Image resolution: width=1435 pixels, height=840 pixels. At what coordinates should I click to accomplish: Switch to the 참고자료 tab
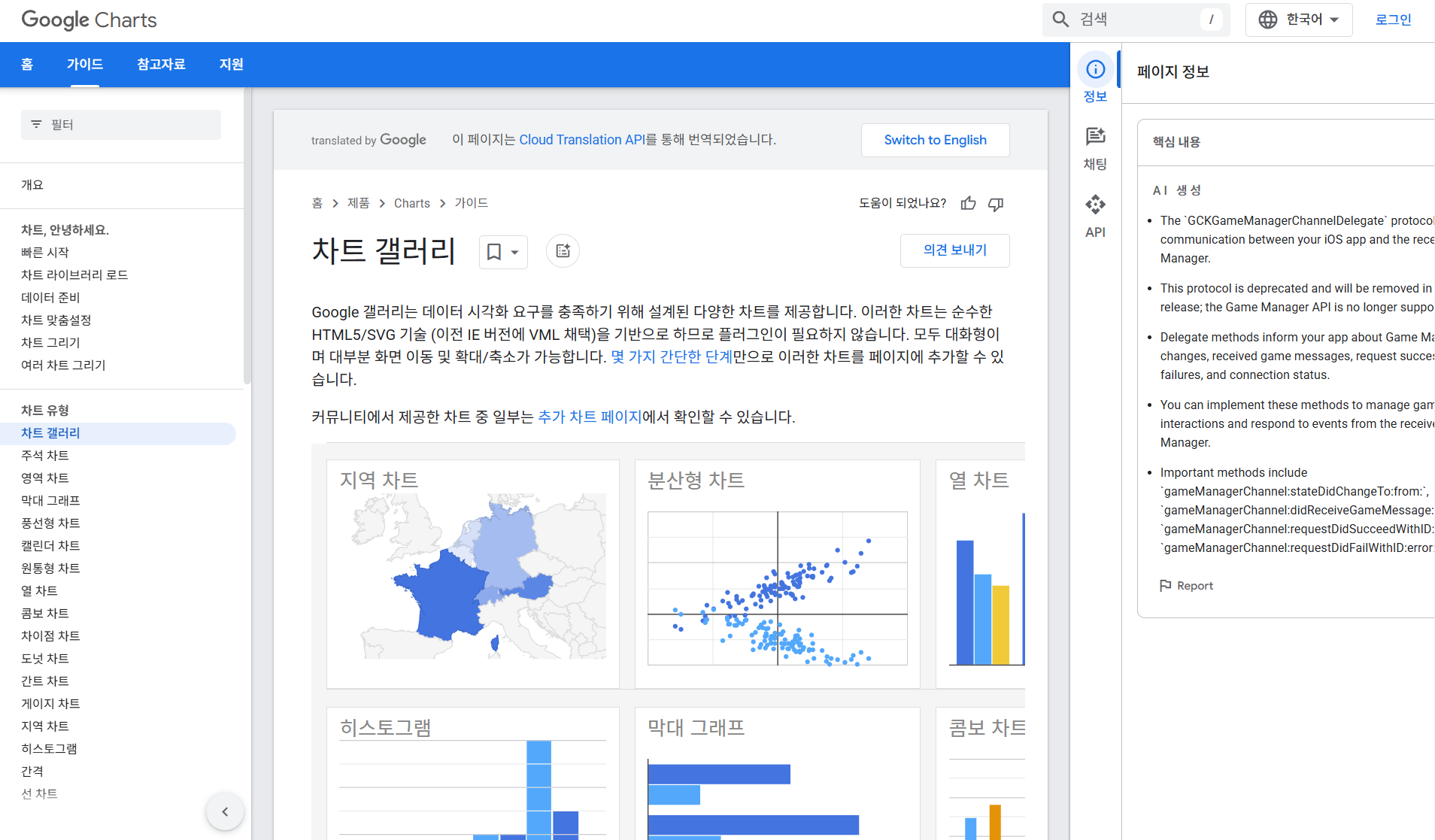coord(161,65)
